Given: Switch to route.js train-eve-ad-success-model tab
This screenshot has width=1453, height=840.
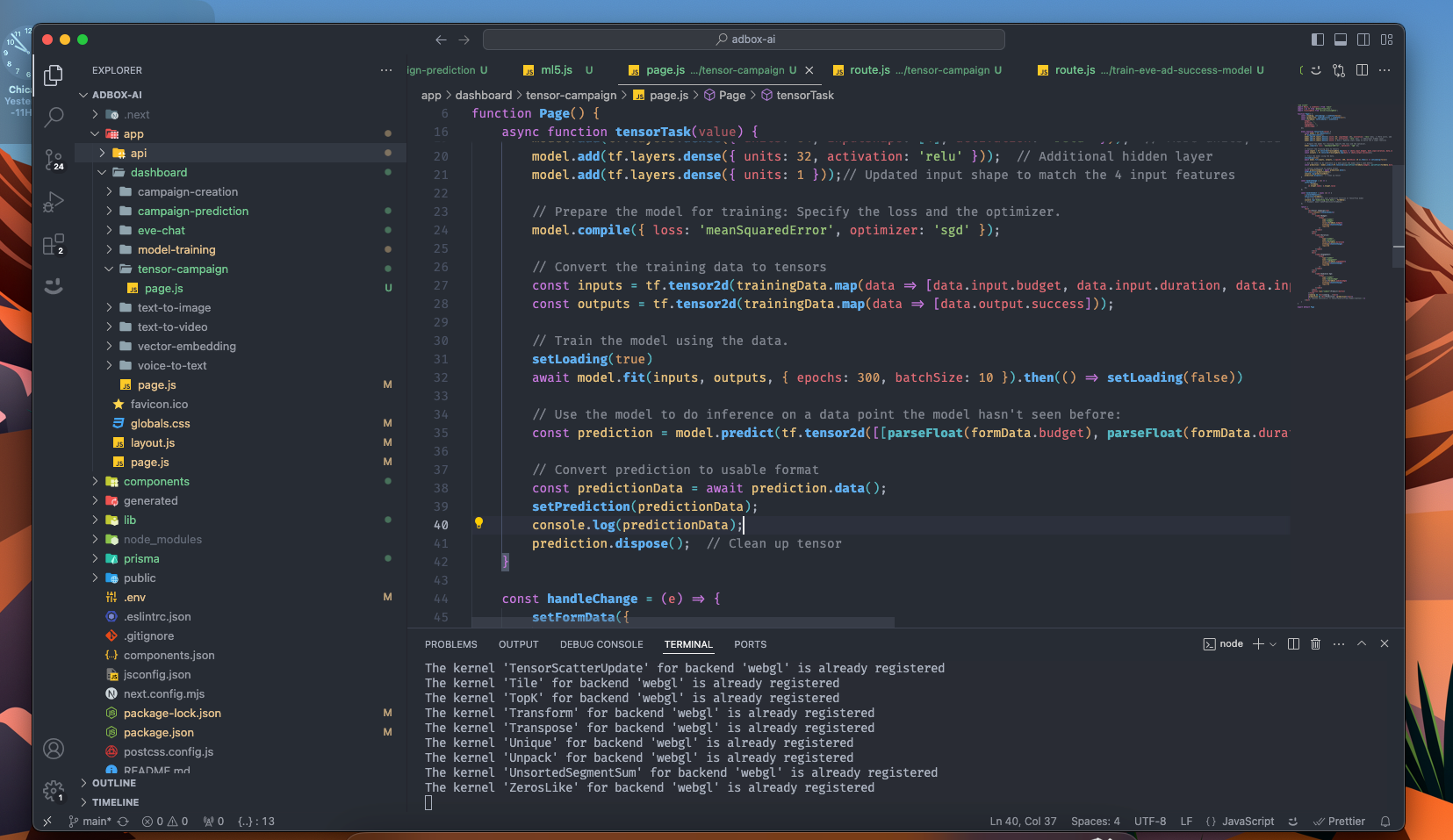Looking at the screenshot, I should click(x=1151, y=70).
